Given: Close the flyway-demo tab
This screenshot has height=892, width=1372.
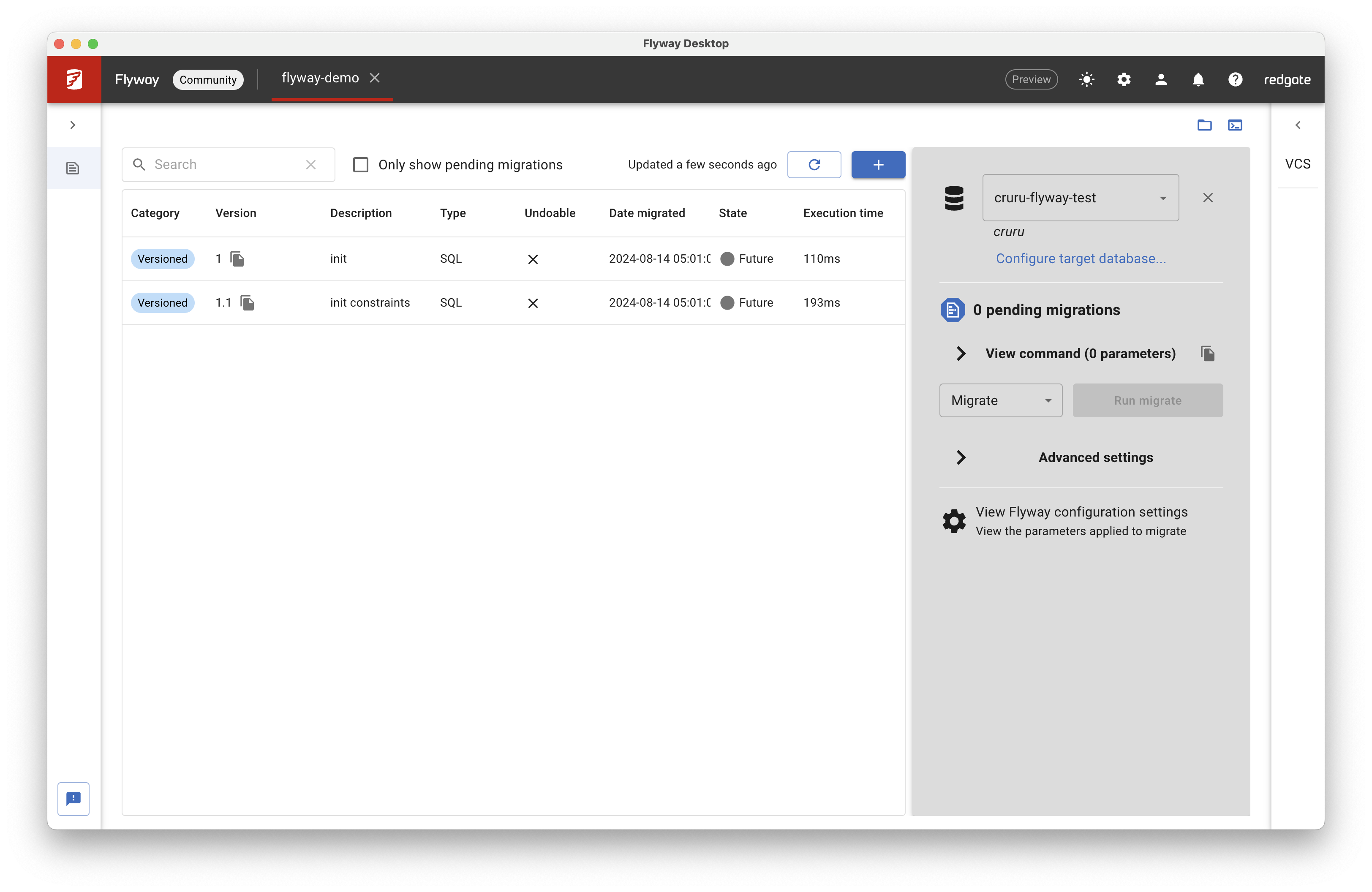Looking at the screenshot, I should point(375,78).
